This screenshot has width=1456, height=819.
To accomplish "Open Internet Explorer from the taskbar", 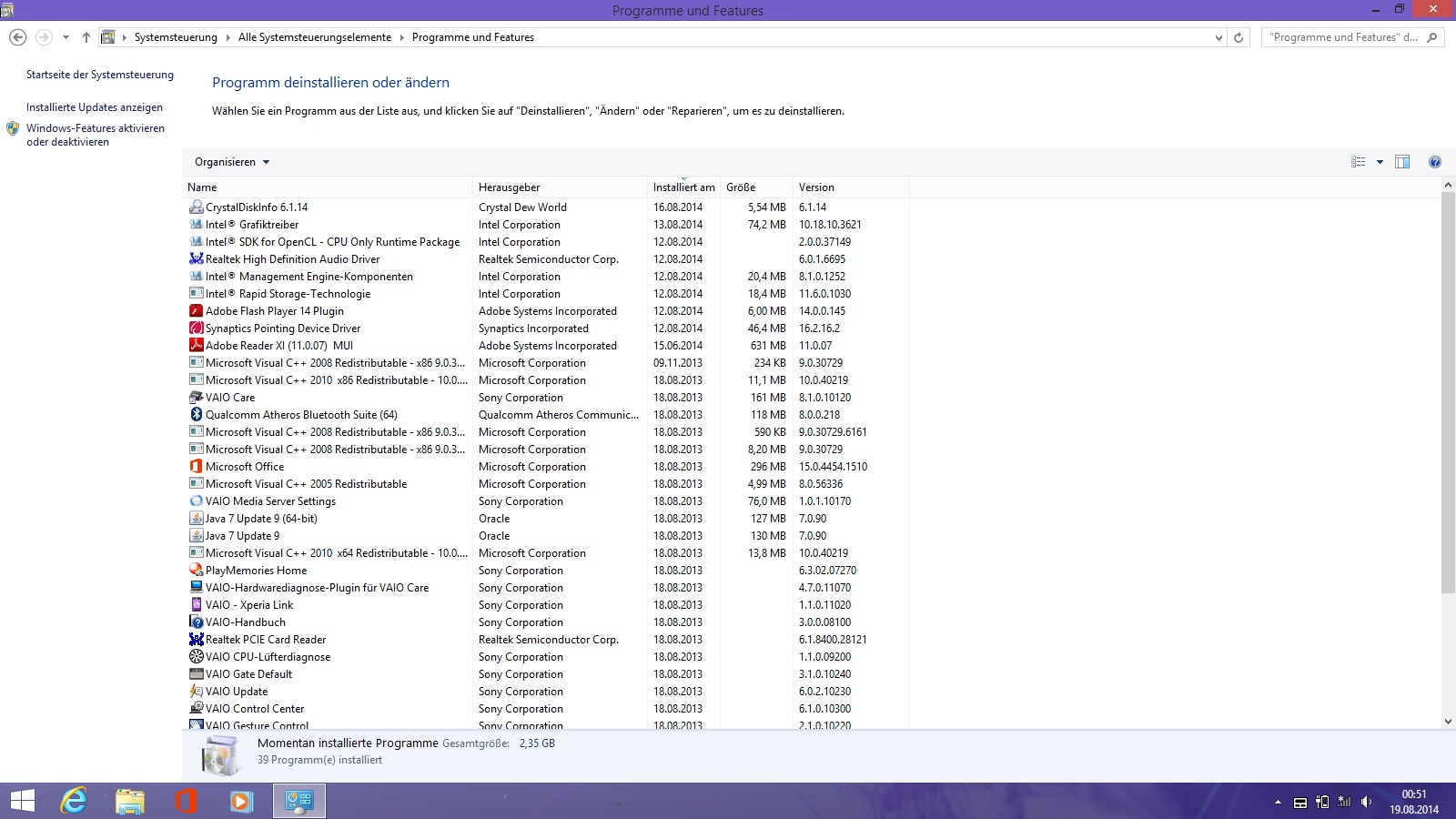I will 74,801.
